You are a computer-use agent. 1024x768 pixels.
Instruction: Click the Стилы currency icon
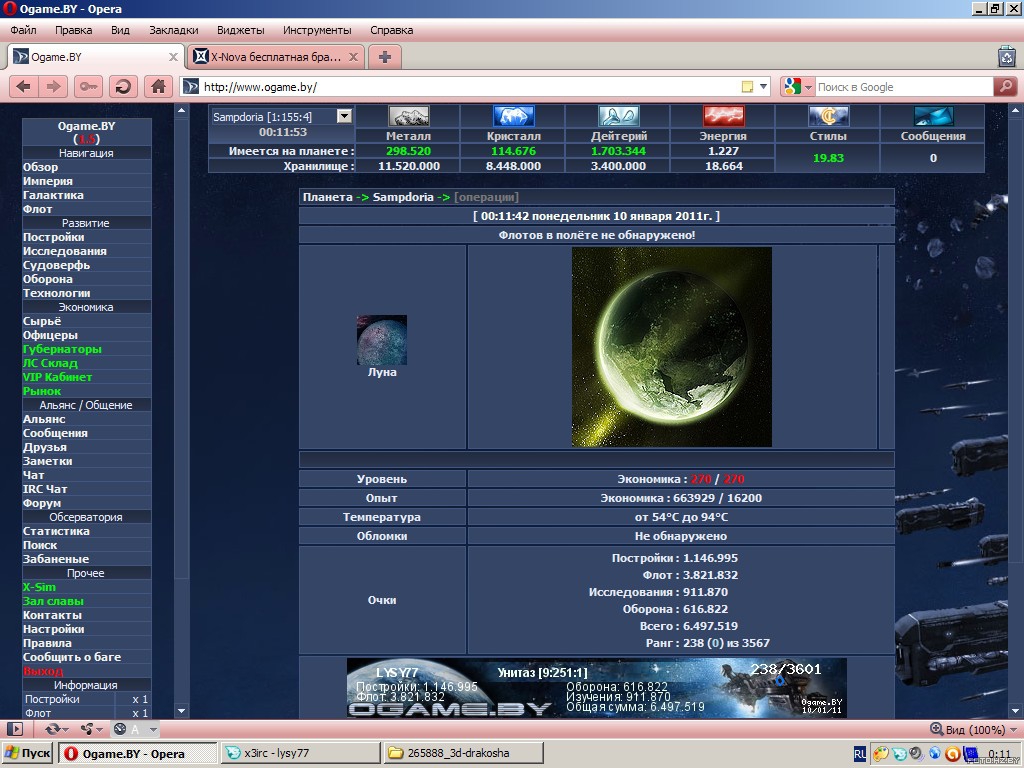tap(828, 116)
